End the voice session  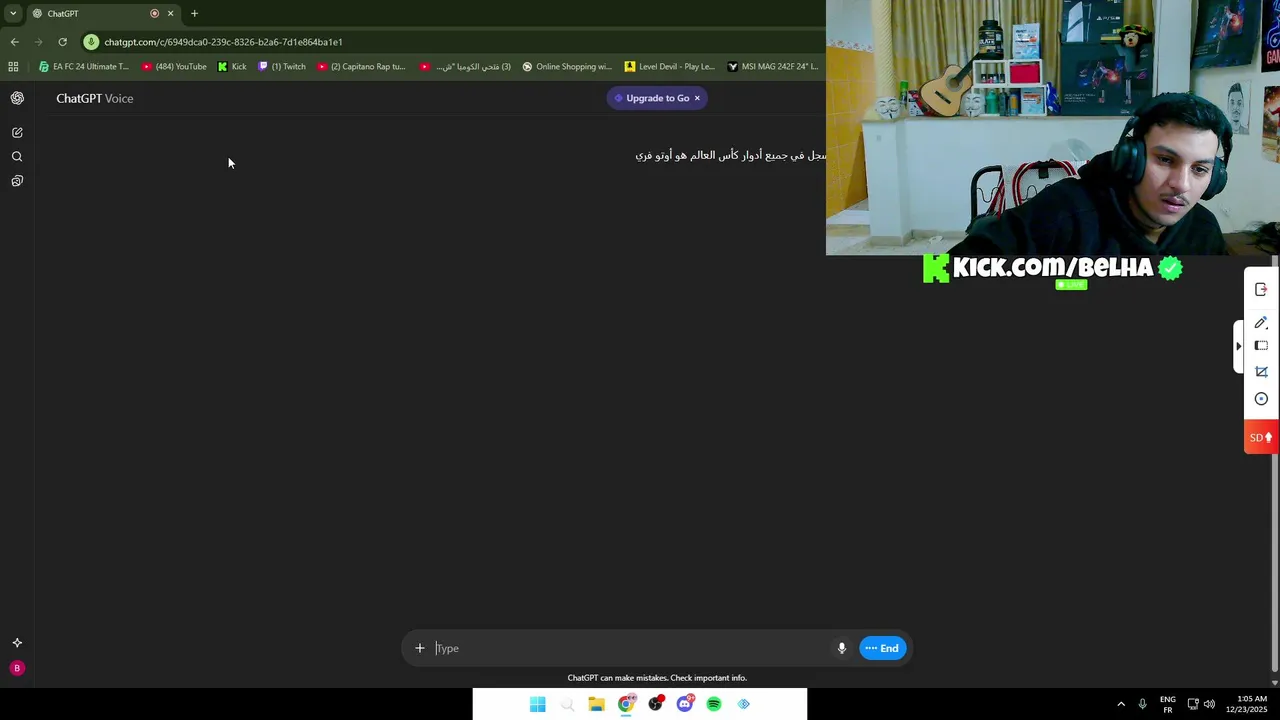(883, 648)
